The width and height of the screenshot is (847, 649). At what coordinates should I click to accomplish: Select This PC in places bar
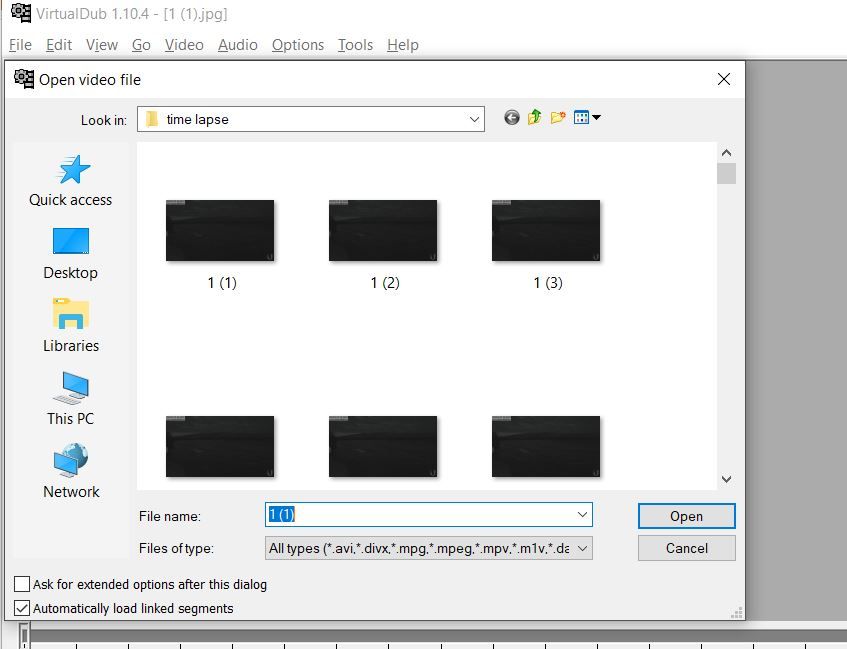pyautogui.click(x=71, y=399)
